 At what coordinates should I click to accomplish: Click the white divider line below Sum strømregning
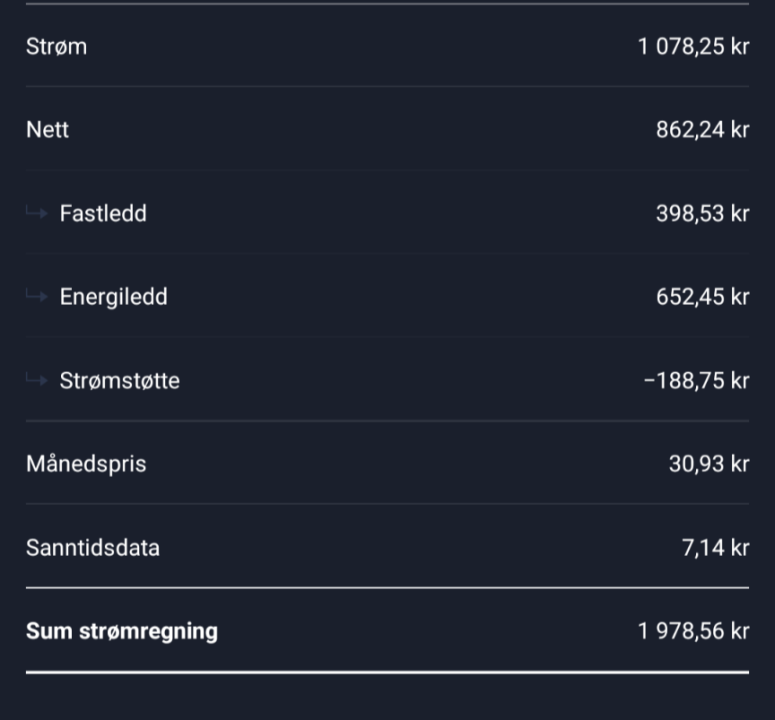[x=387, y=672]
